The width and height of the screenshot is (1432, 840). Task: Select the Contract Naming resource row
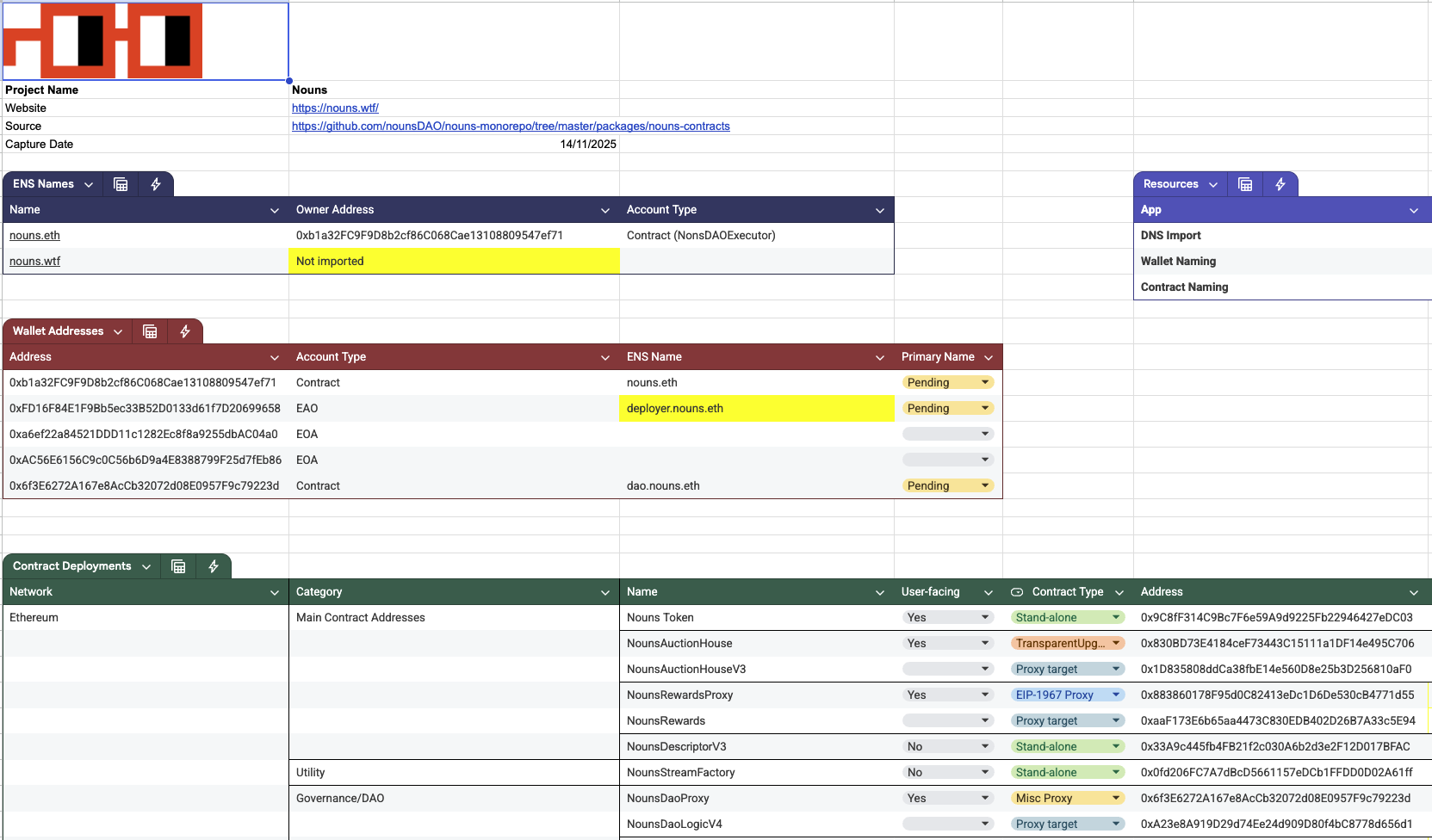pos(1282,287)
